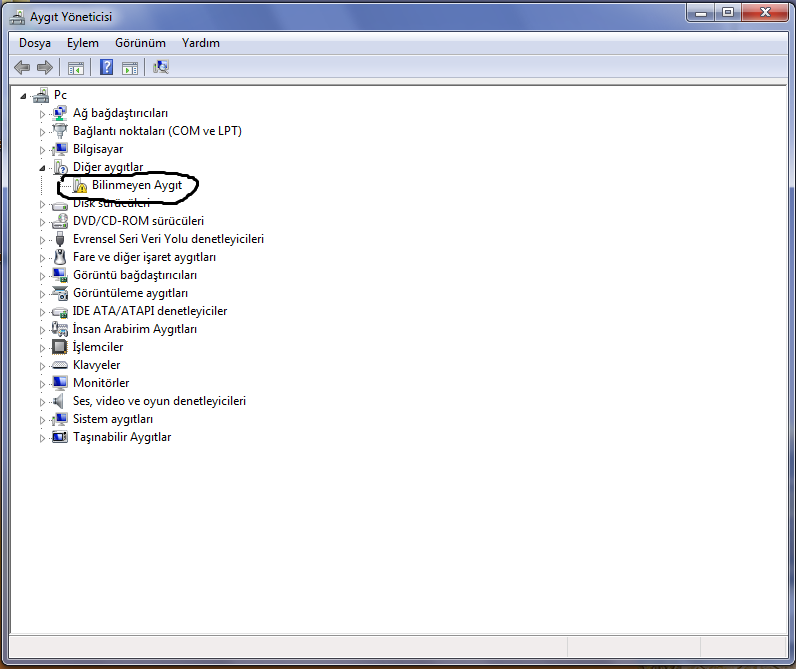Open the Dosya menu
This screenshot has width=796, height=669.
click(x=35, y=43)
